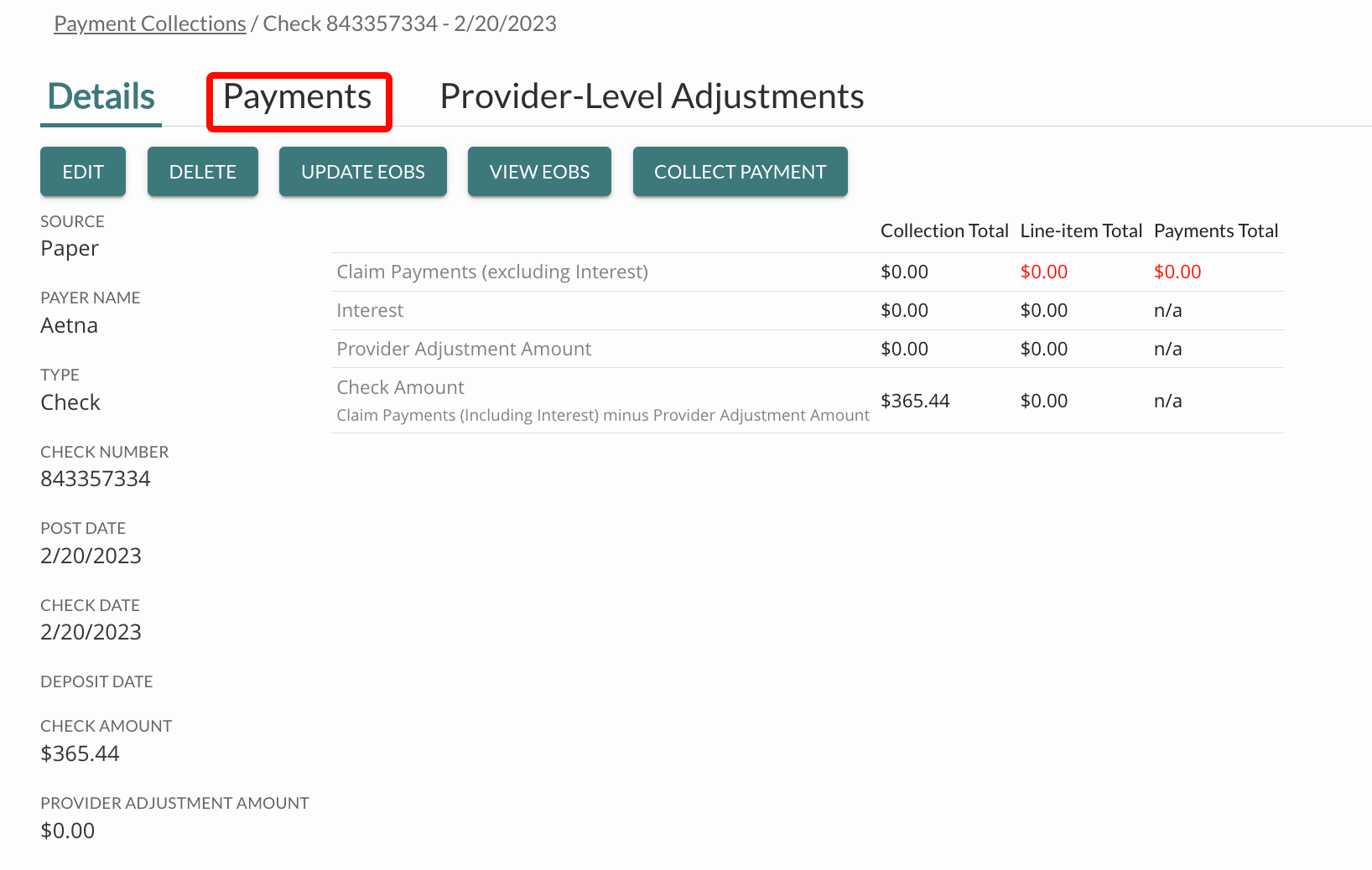The width and height of the screenshot is (1372, 870).
Task: Click red Payments Total for Claim Payments
Action: 1177,272
